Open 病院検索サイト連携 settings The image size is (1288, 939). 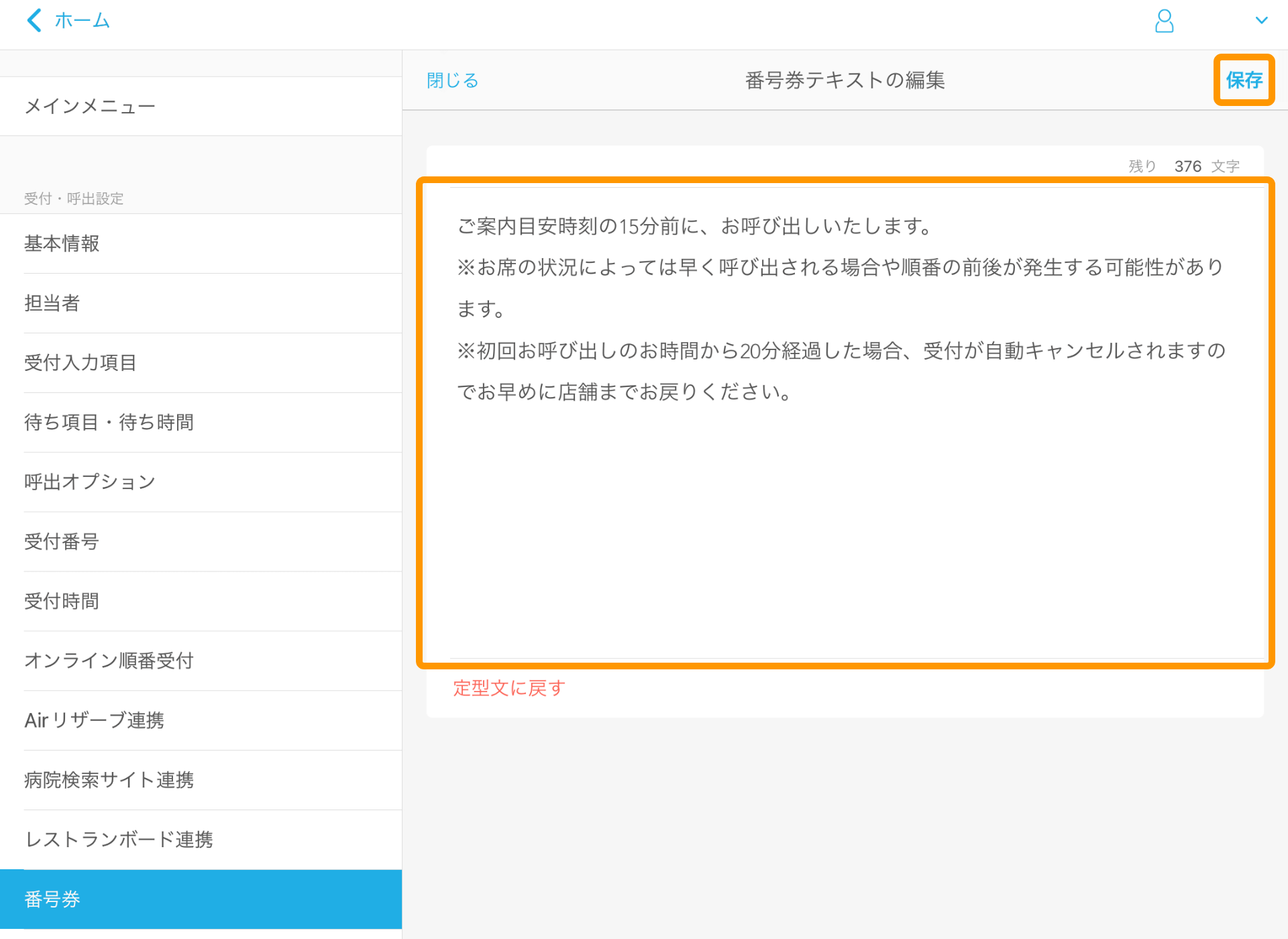coord(109,780)
